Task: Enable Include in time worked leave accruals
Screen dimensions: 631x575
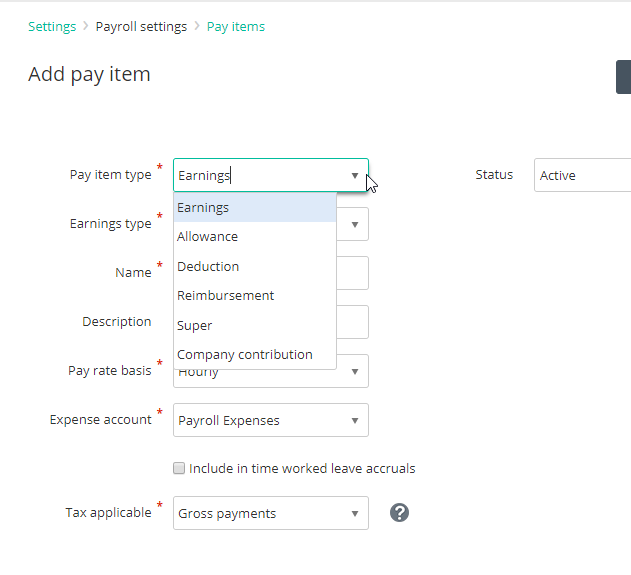Action: point(179,468)
